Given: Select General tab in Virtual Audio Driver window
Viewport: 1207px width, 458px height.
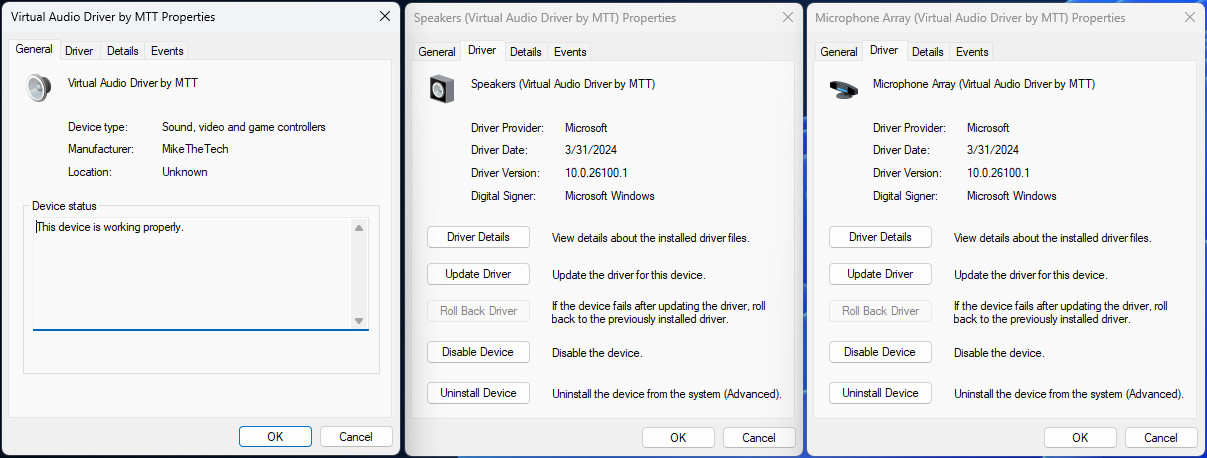Looking at the screenshot, I should click(x=34, y=50).
